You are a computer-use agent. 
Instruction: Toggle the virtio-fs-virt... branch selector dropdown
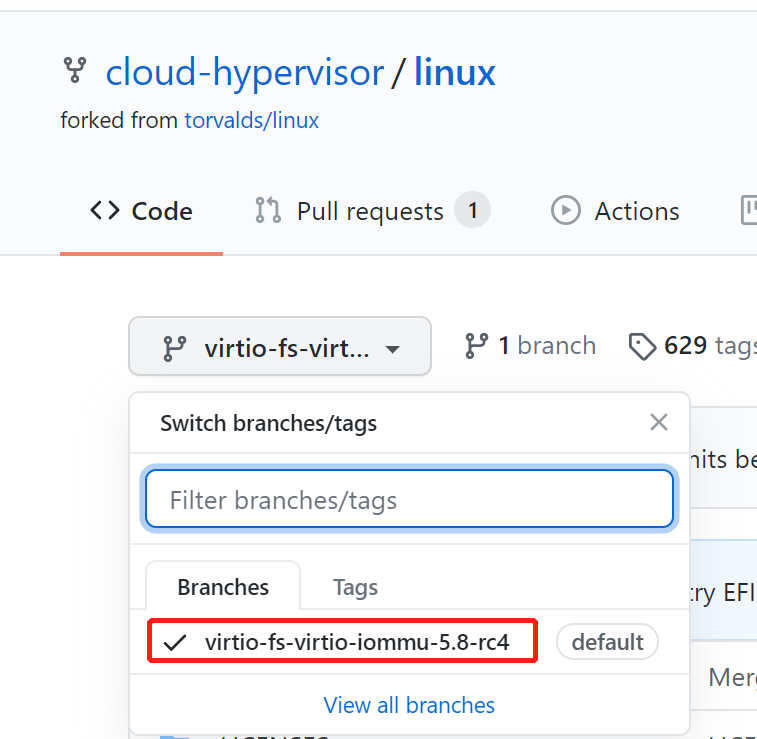(x=280, y=347)
